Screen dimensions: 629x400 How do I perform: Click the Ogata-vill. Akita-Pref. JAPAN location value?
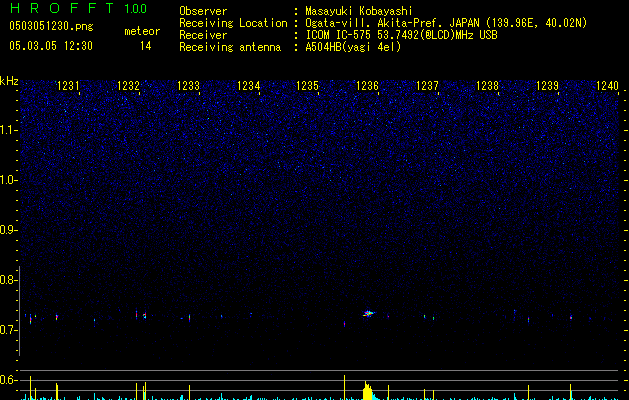click(446, 23)
